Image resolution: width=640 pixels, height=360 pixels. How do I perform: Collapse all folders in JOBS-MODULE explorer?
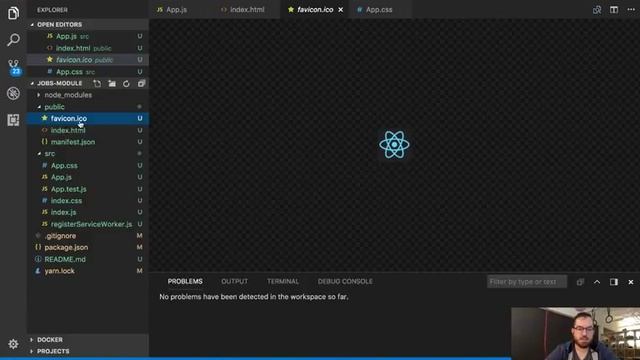tap(141, 84)
